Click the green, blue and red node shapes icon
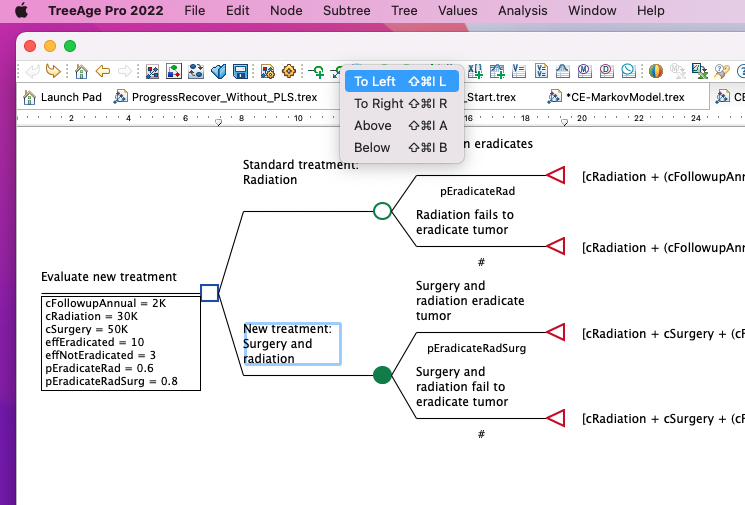The height and width of the screenshot is (505, 745). click(174, 71)
